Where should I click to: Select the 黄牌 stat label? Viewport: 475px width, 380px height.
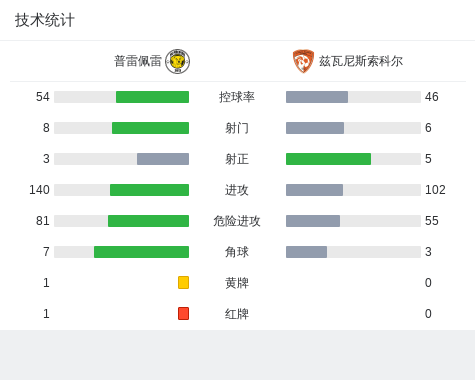tap(237, 283)
